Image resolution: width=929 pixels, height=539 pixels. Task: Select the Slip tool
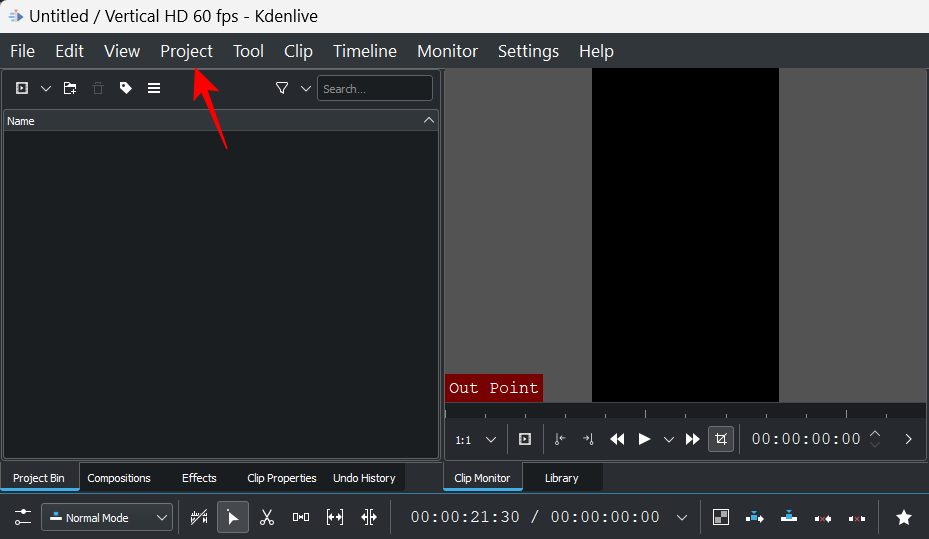pos(335,517)
